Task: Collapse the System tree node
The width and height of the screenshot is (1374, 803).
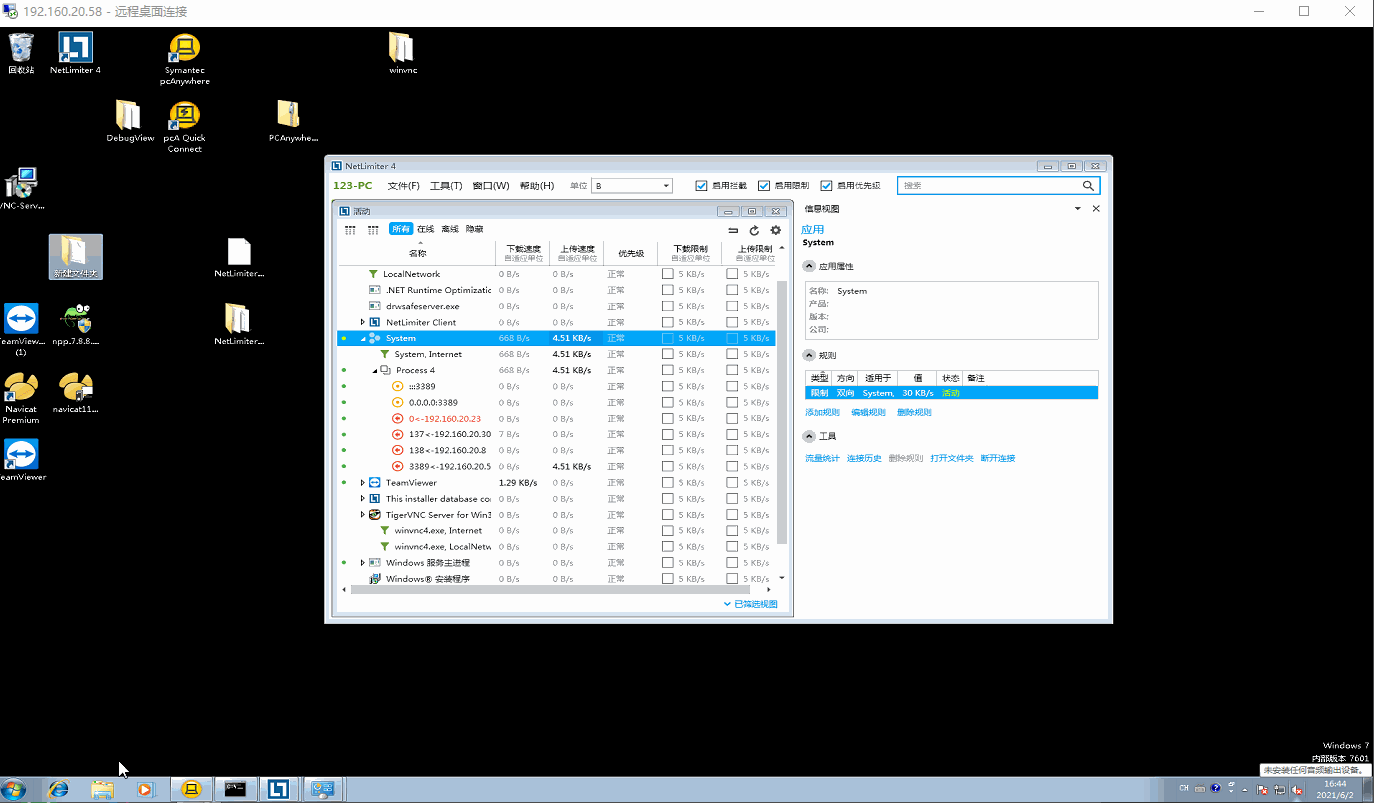Action: pos(363,339)
